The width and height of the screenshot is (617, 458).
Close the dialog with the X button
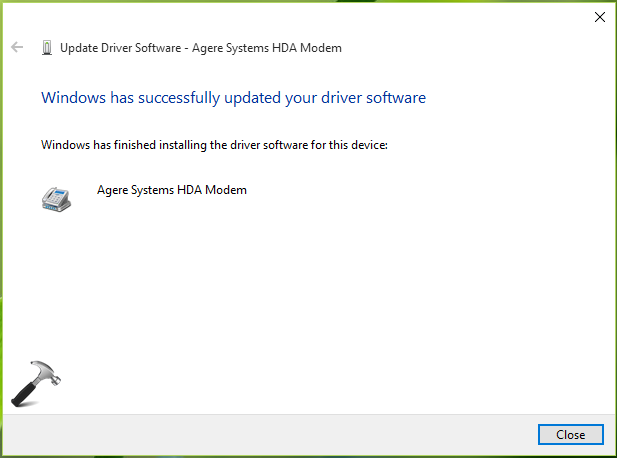click(600, 17)
